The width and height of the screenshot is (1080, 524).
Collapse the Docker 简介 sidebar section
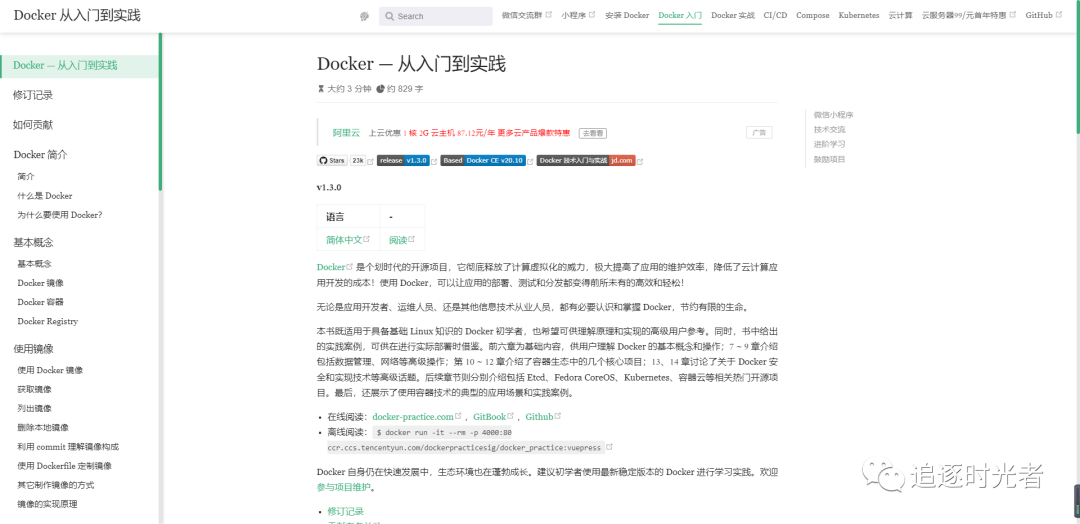pos(41,154)
